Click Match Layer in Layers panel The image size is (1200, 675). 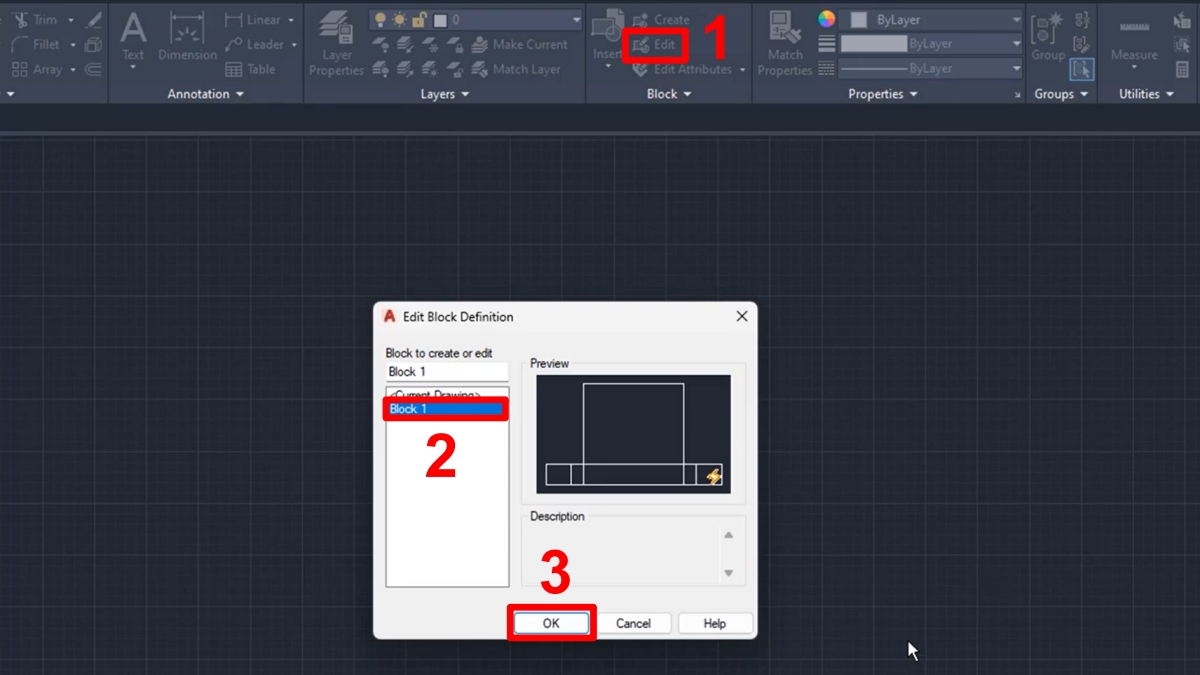(516, 69)
